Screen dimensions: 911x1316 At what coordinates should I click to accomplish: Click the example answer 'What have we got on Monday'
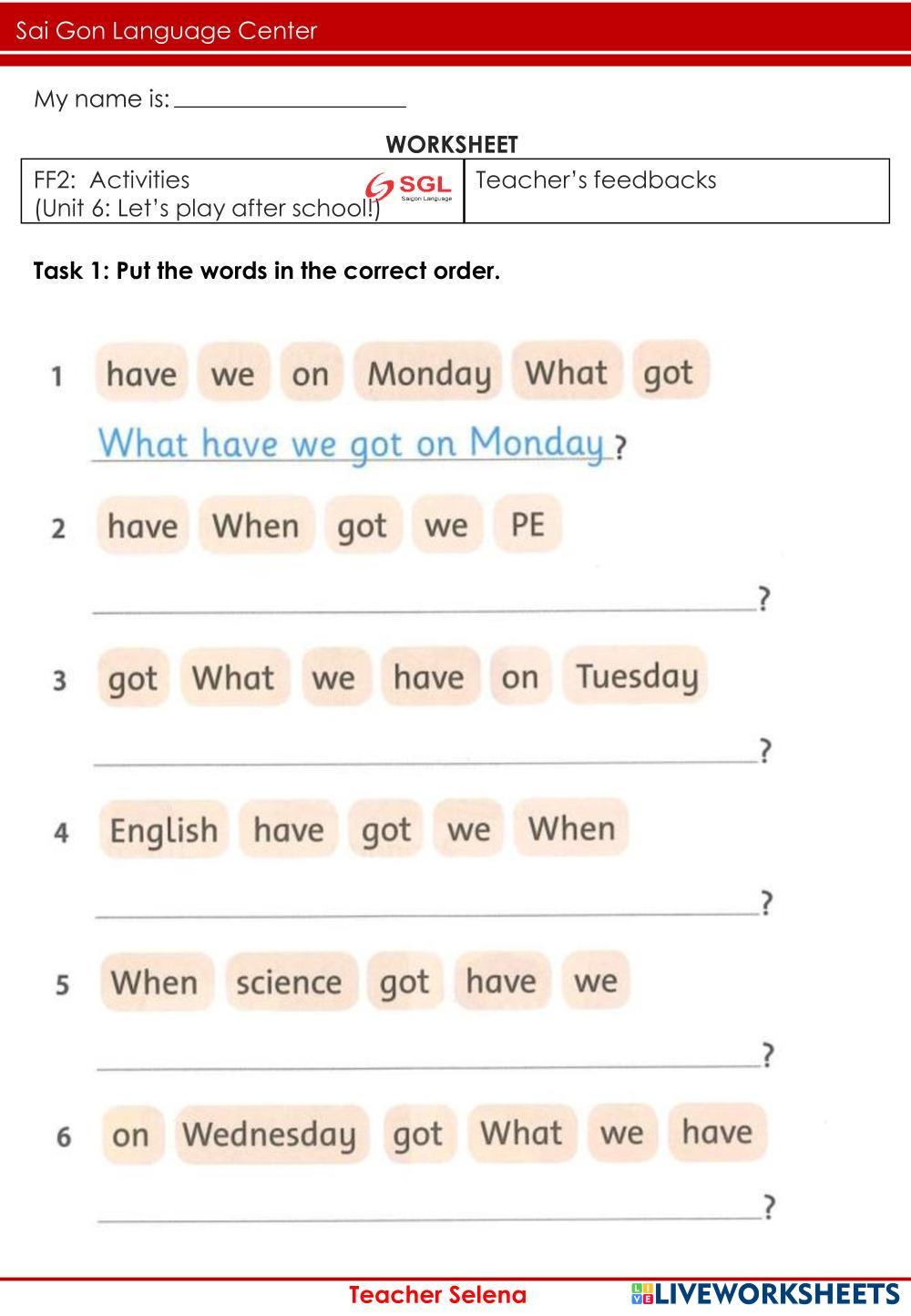[x=352, y=444]
